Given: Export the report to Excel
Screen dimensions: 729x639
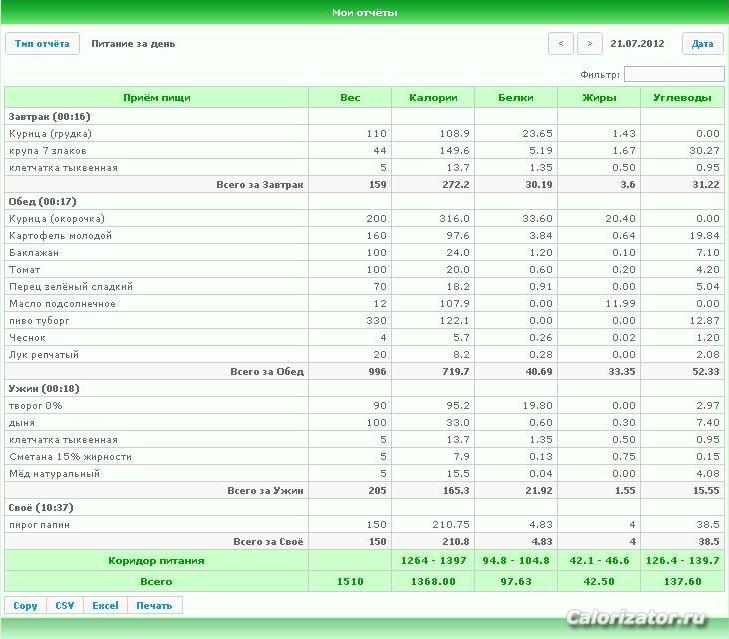Looking at the screenshot, I should 105,606.
